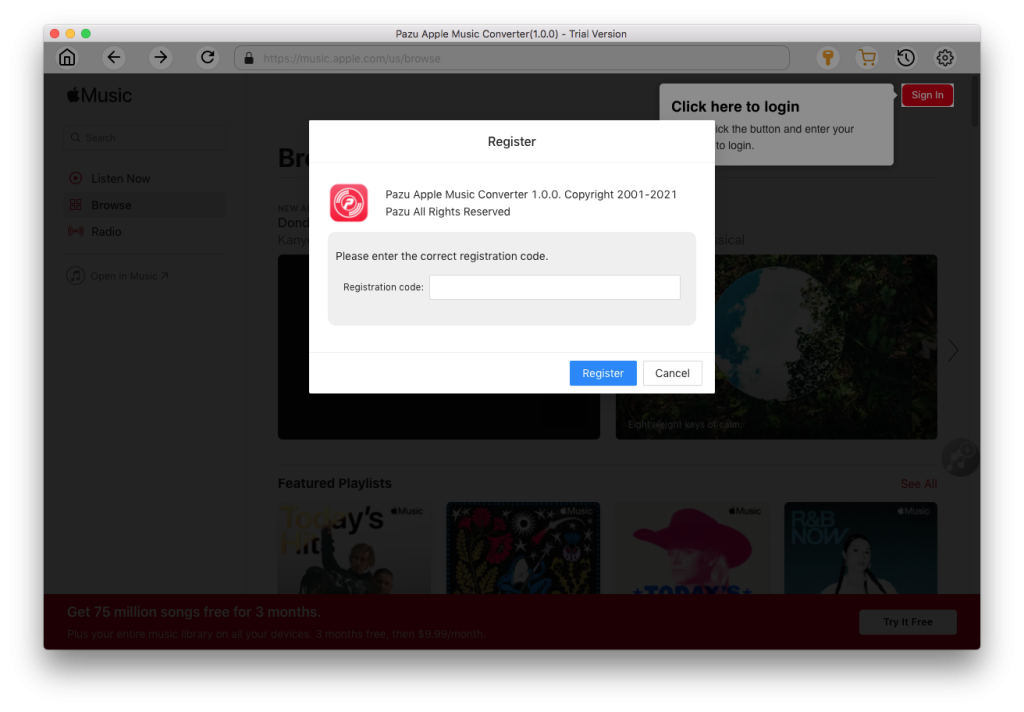
Task: Open the R&B Now playlist thumbnail
Action: click(861, 548)
